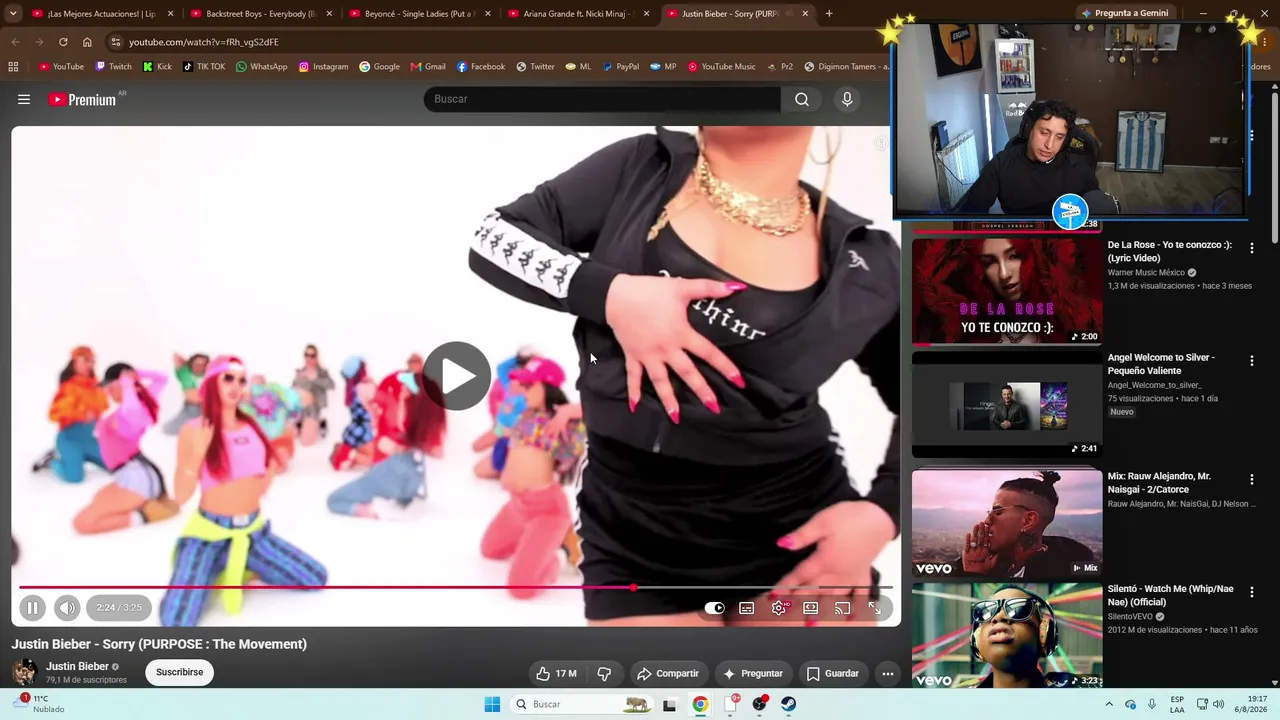
Task: Open the player settings gear
Action: (x=779, y=608)
